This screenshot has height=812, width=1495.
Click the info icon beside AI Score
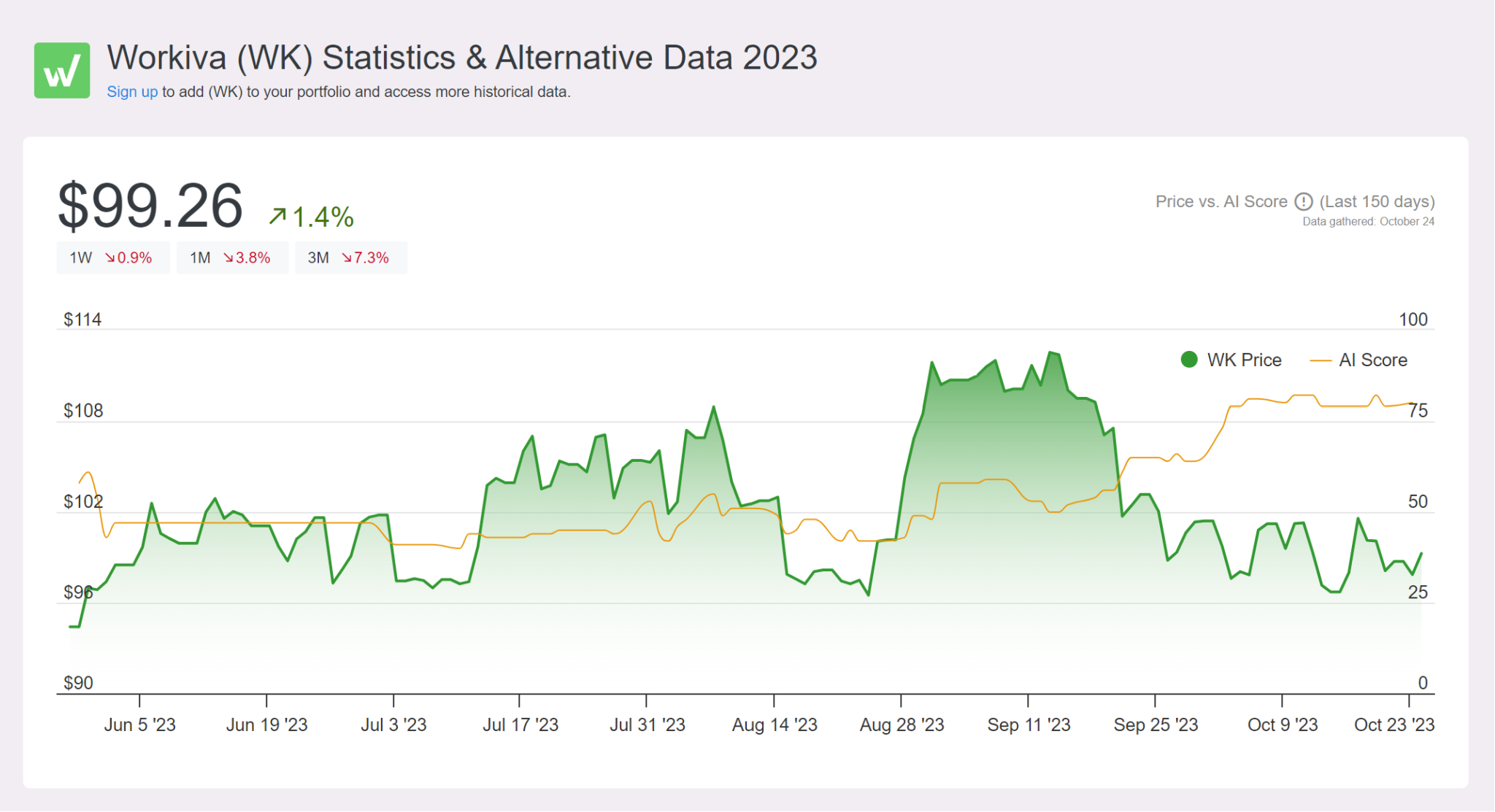point(1304,201)
